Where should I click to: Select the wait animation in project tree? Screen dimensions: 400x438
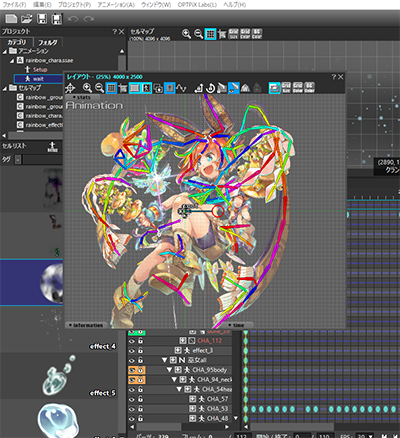[38, 79]
